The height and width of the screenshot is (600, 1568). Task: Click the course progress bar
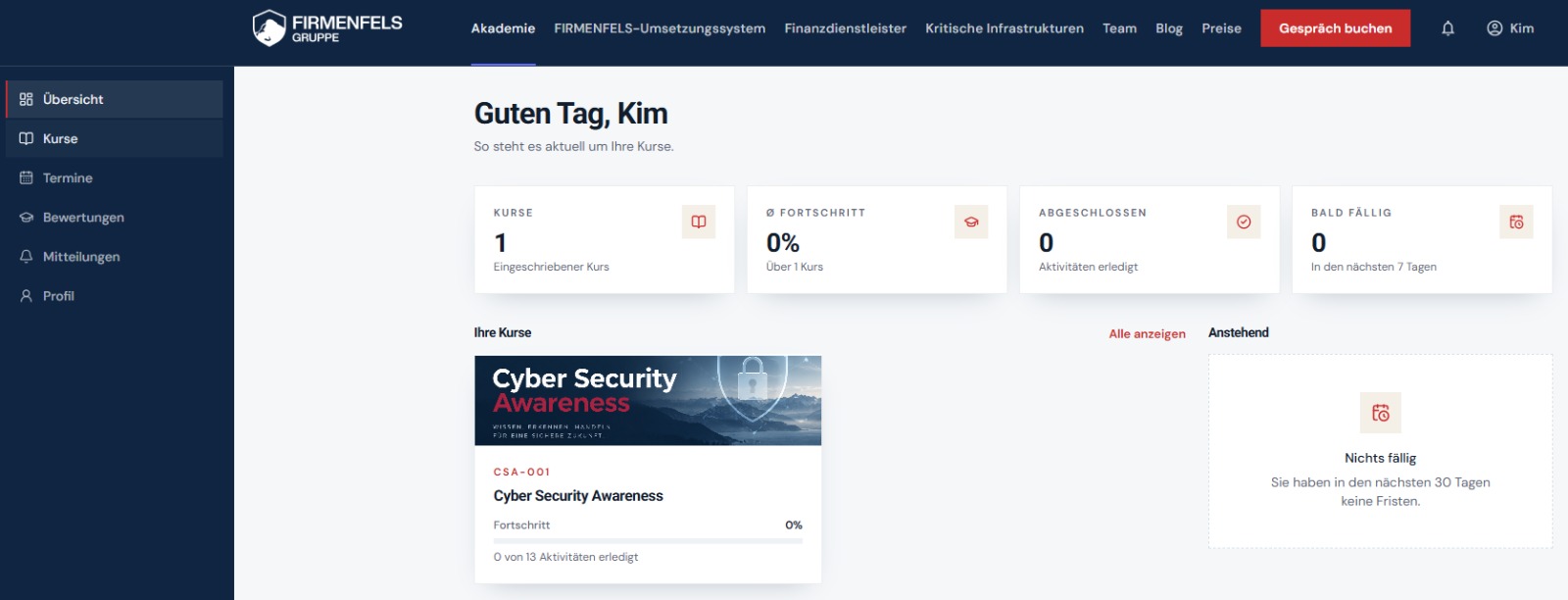(x=648, y=541)
